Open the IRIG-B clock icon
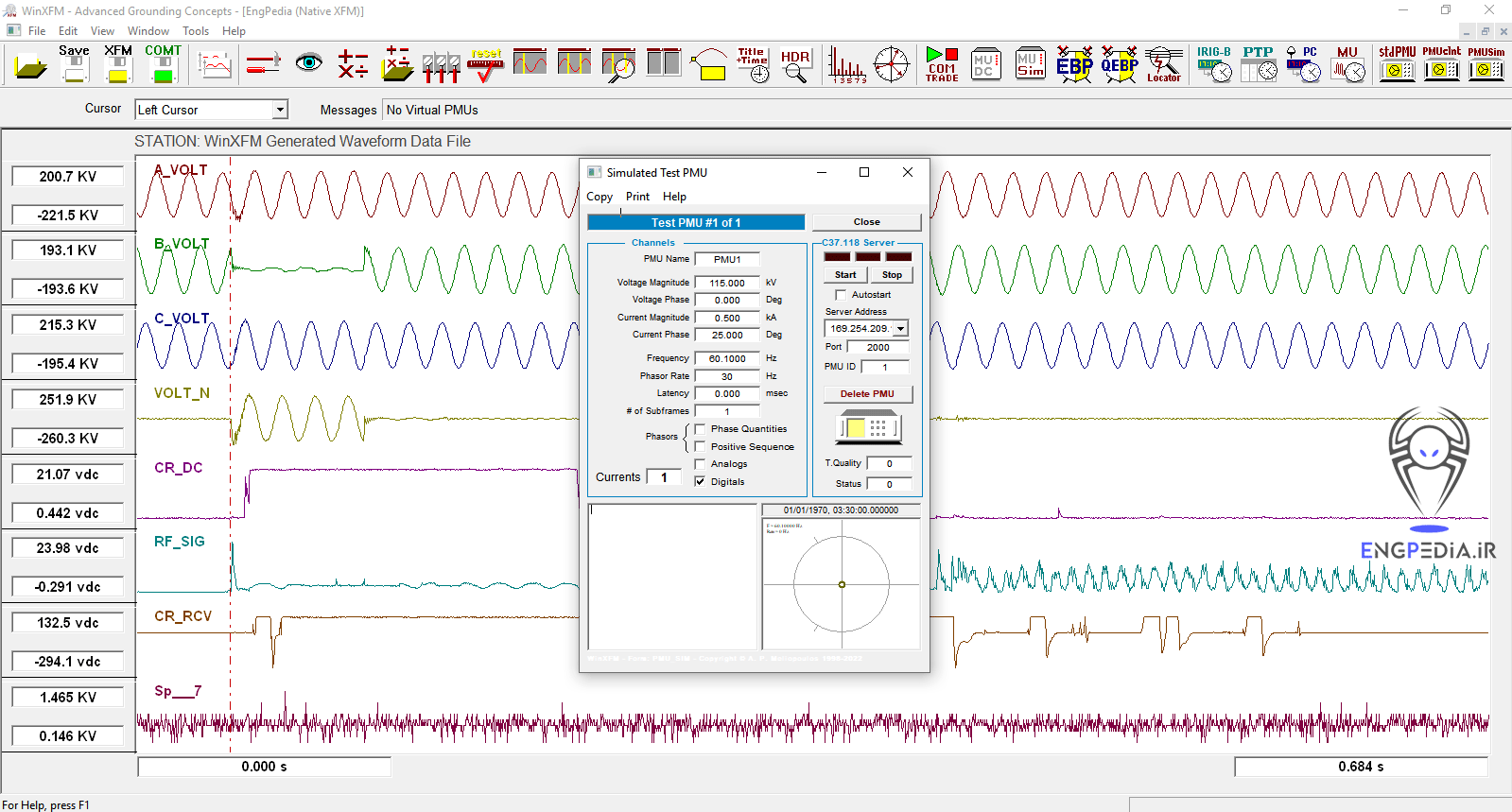 1214,65
